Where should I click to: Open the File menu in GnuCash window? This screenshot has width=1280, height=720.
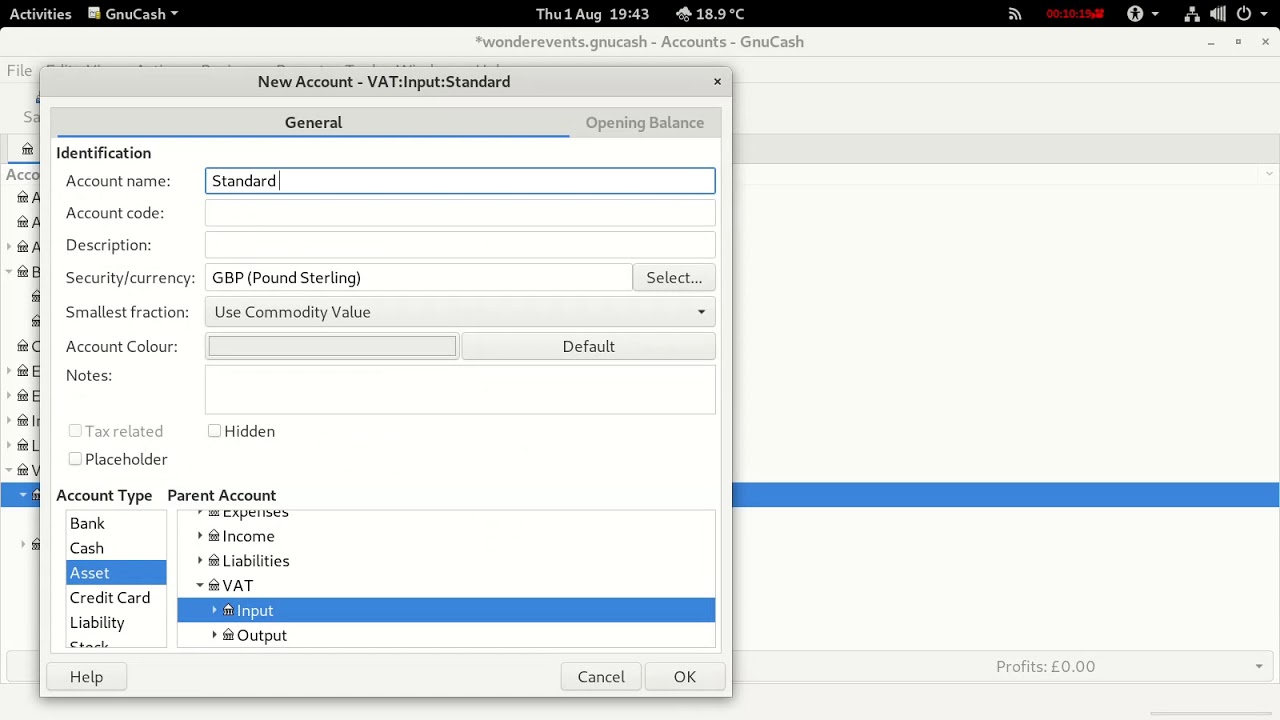click(x=19, y=70)
